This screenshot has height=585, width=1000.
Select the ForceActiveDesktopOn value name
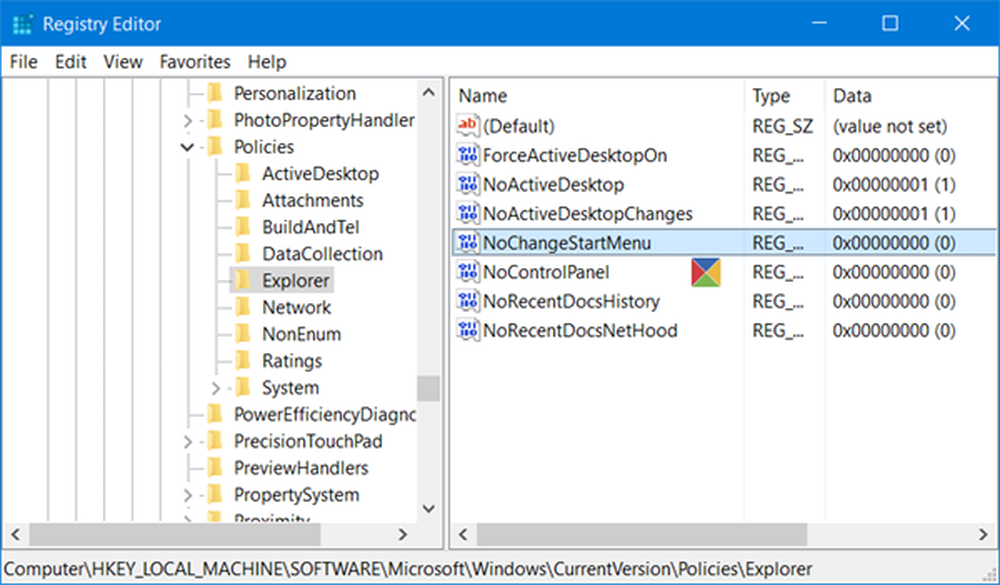(x=575, y=156)
